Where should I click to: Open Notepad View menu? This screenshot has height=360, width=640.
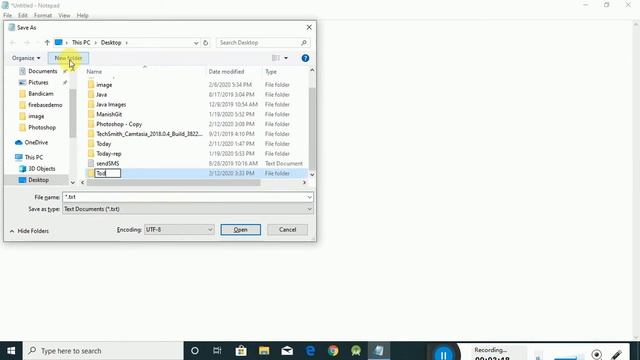pos(64,15)
